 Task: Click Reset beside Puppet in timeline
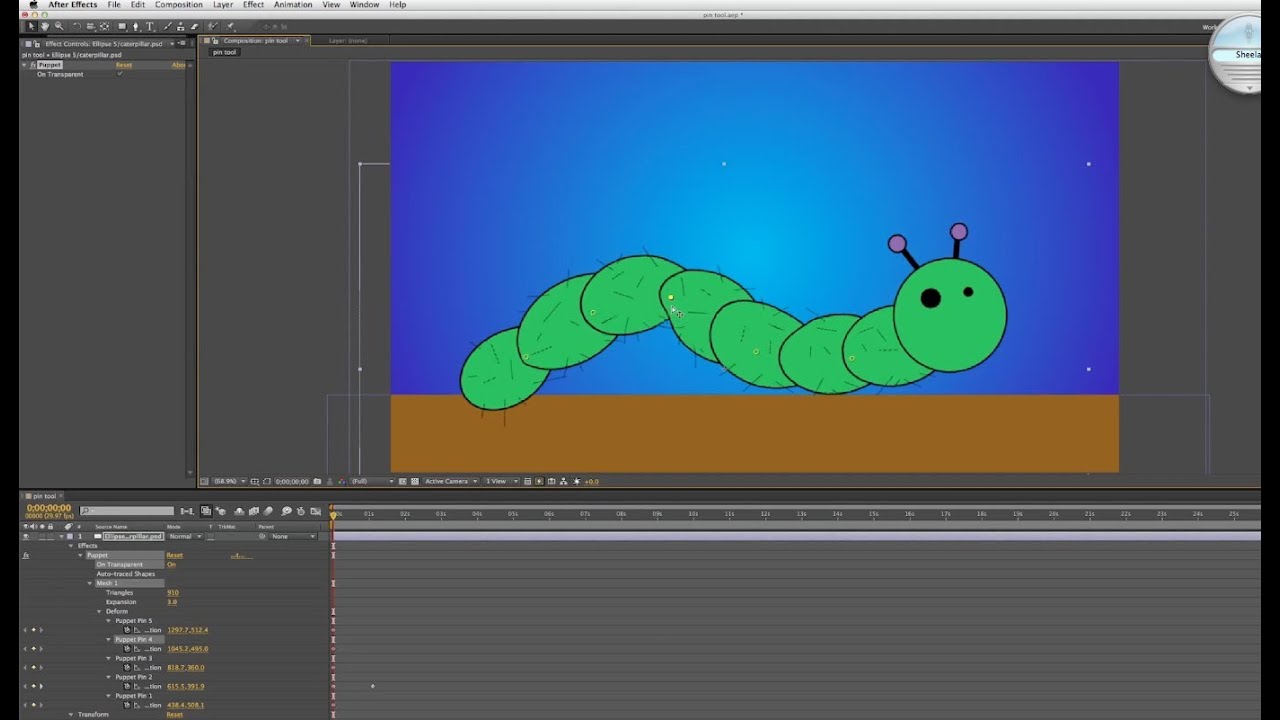(175, 555)
